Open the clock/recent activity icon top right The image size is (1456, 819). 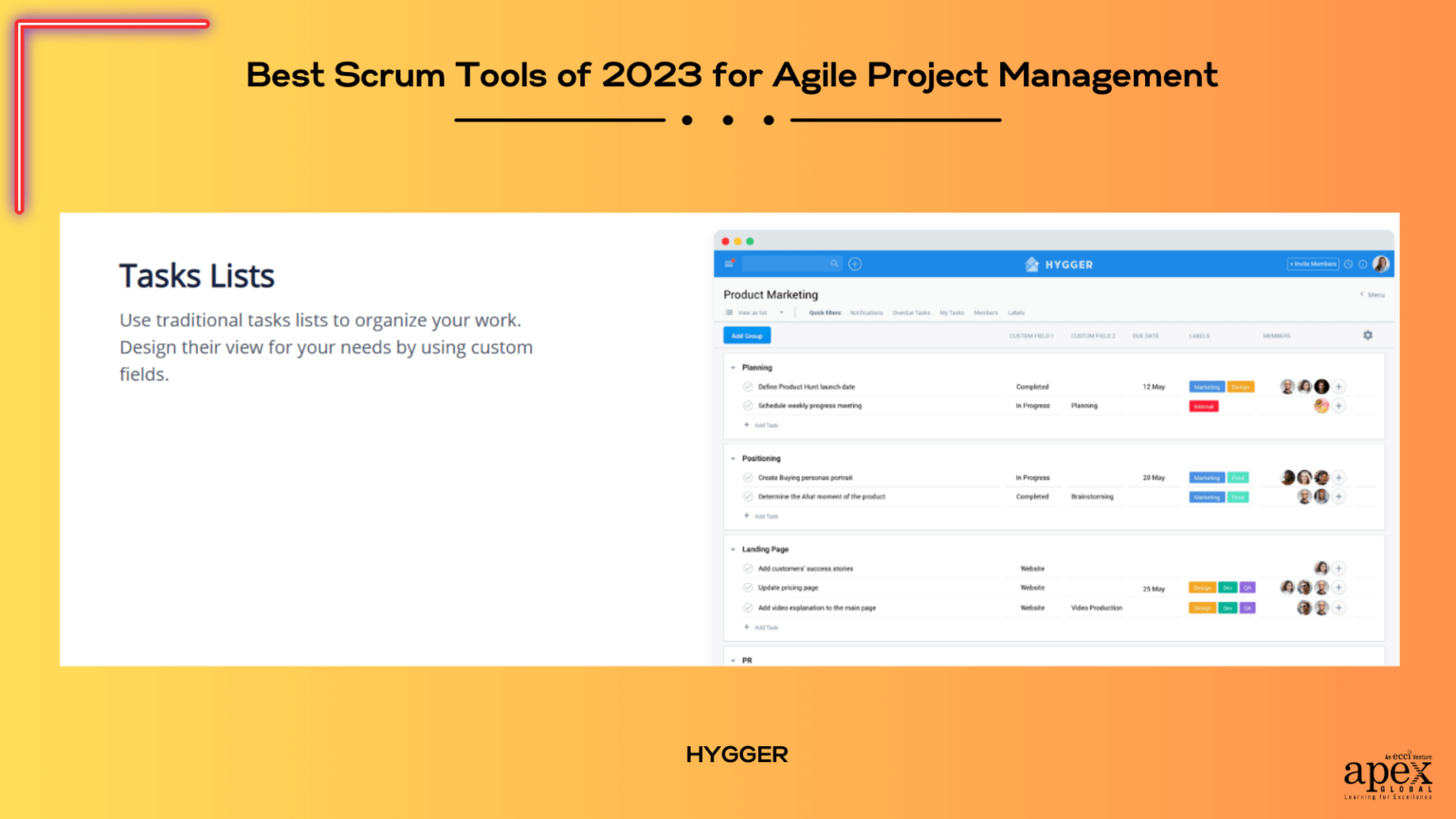pyautogui.click(x=1347, y=264)
